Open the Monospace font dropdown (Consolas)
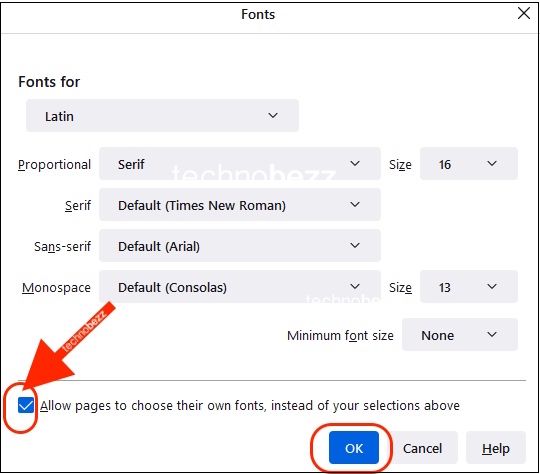 click(x=240, y=287)
